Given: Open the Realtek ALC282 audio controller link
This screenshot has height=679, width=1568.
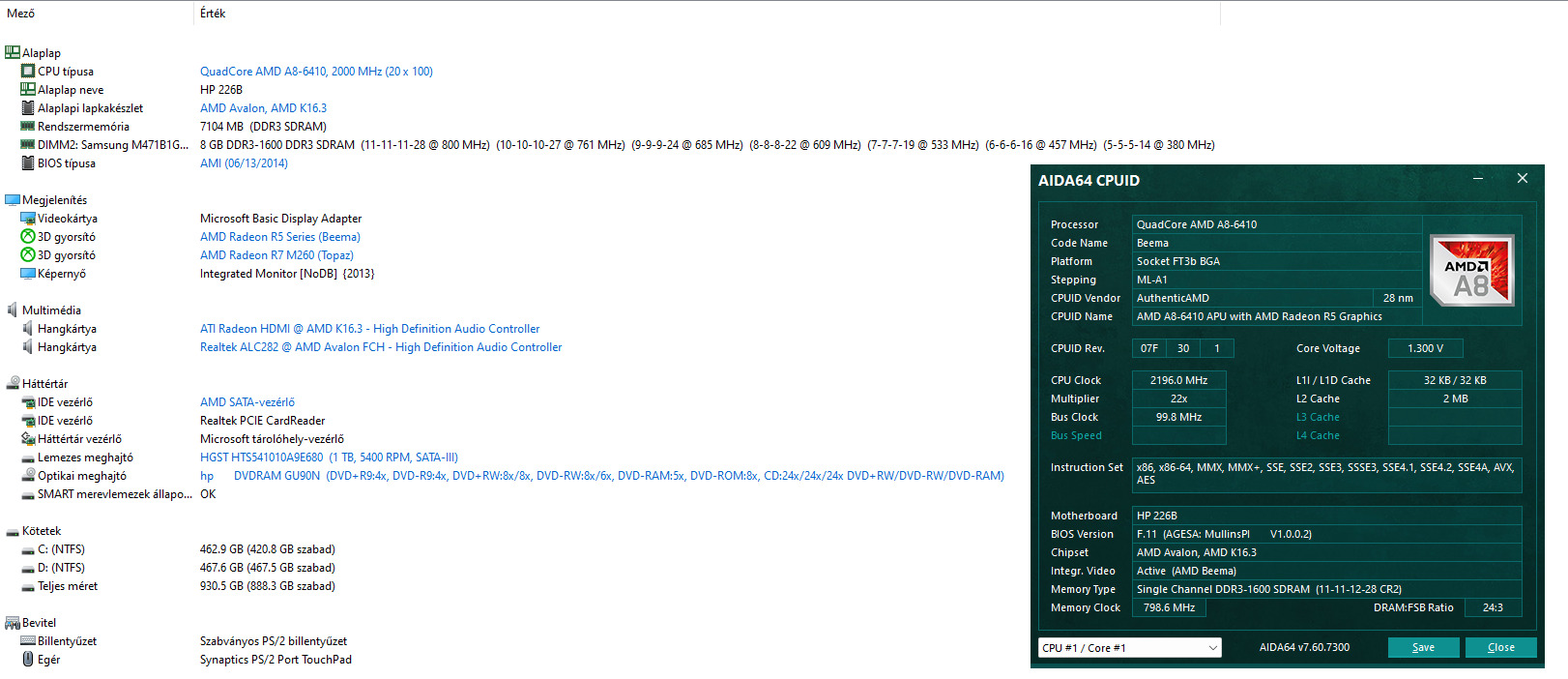Looking at the screenshot, I should click(381, 346).
